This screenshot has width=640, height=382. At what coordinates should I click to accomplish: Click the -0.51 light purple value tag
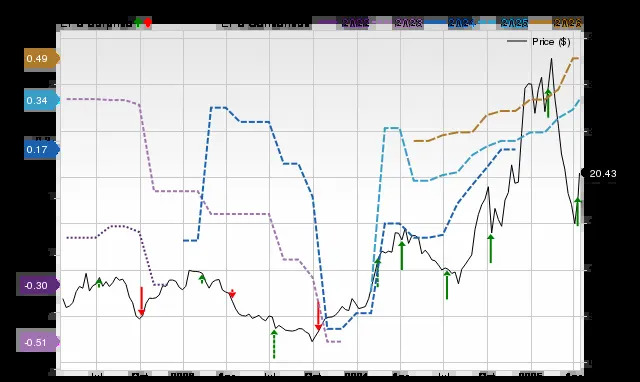tap(38, 342)
